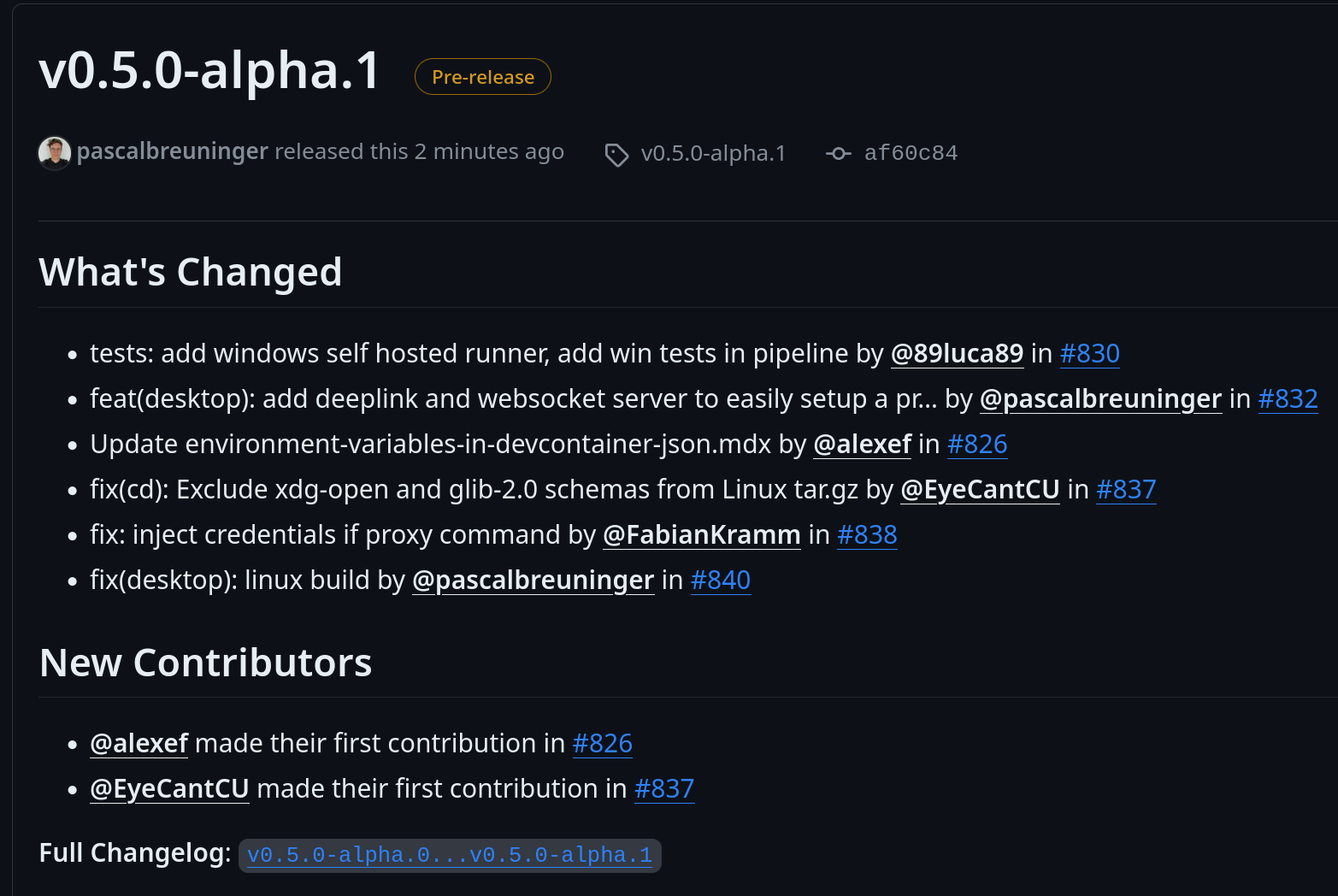The width and height of the screenshot is (1338, 896).
Task: Open pull request #837 in What's Changed
Action: (1126, 490)
